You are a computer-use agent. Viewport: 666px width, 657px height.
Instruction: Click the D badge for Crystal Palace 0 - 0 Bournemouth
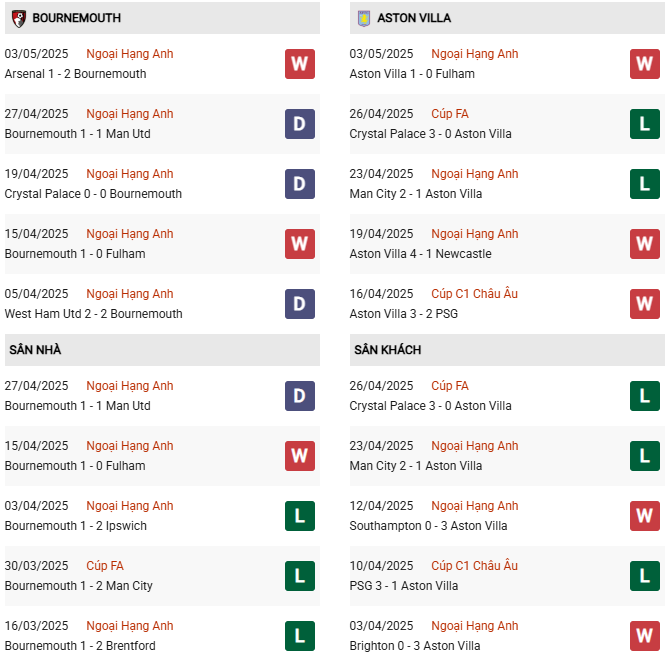point(299,184)
